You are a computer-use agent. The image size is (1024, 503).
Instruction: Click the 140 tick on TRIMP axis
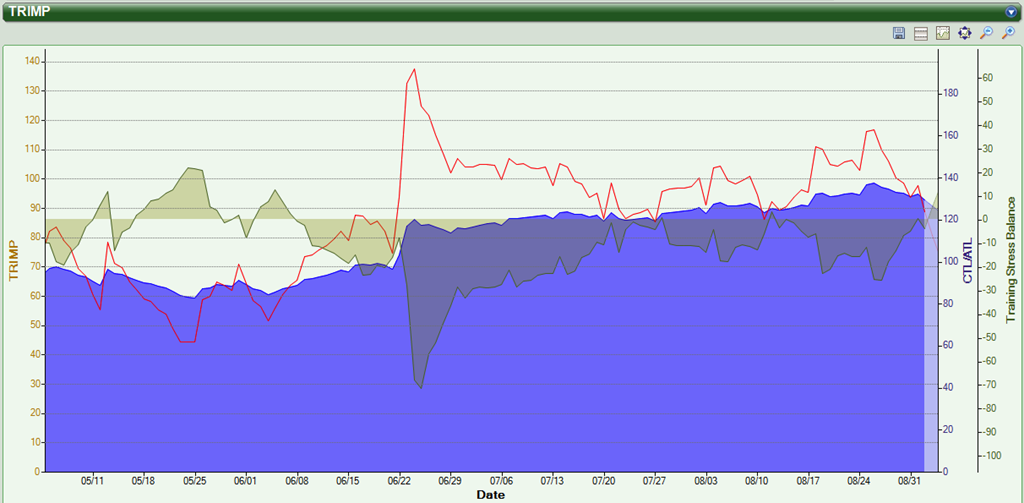[32, 62]
